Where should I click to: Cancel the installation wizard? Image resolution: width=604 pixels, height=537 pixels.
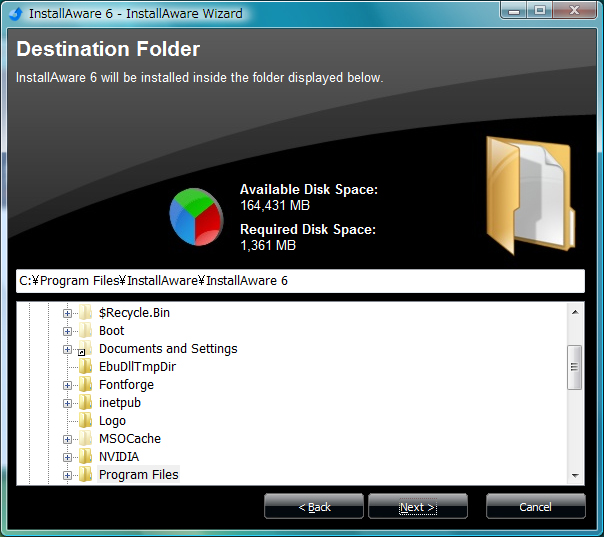(x=536, y=507)
